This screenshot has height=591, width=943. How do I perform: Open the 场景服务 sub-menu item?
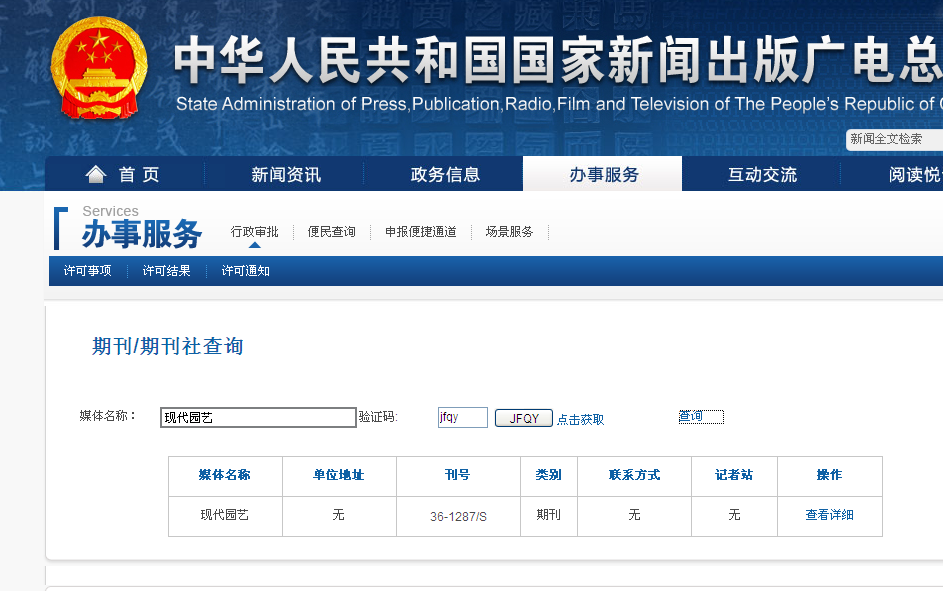(509, 231)
